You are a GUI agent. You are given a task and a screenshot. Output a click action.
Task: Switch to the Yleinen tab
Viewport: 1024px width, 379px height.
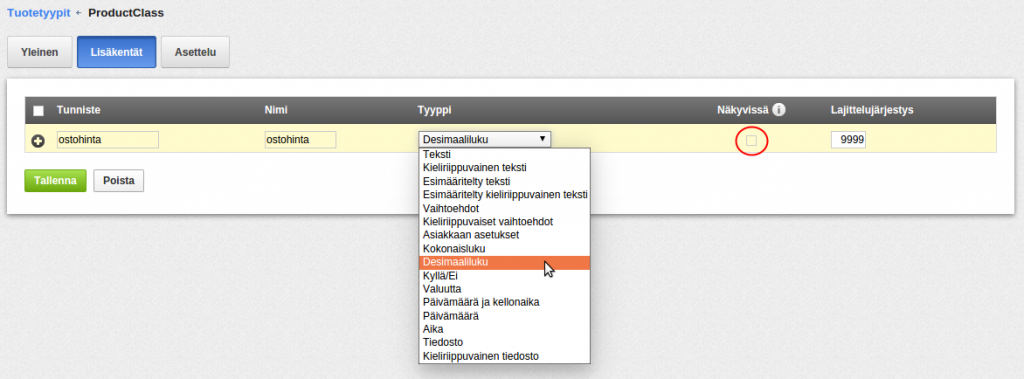point(39,52)
